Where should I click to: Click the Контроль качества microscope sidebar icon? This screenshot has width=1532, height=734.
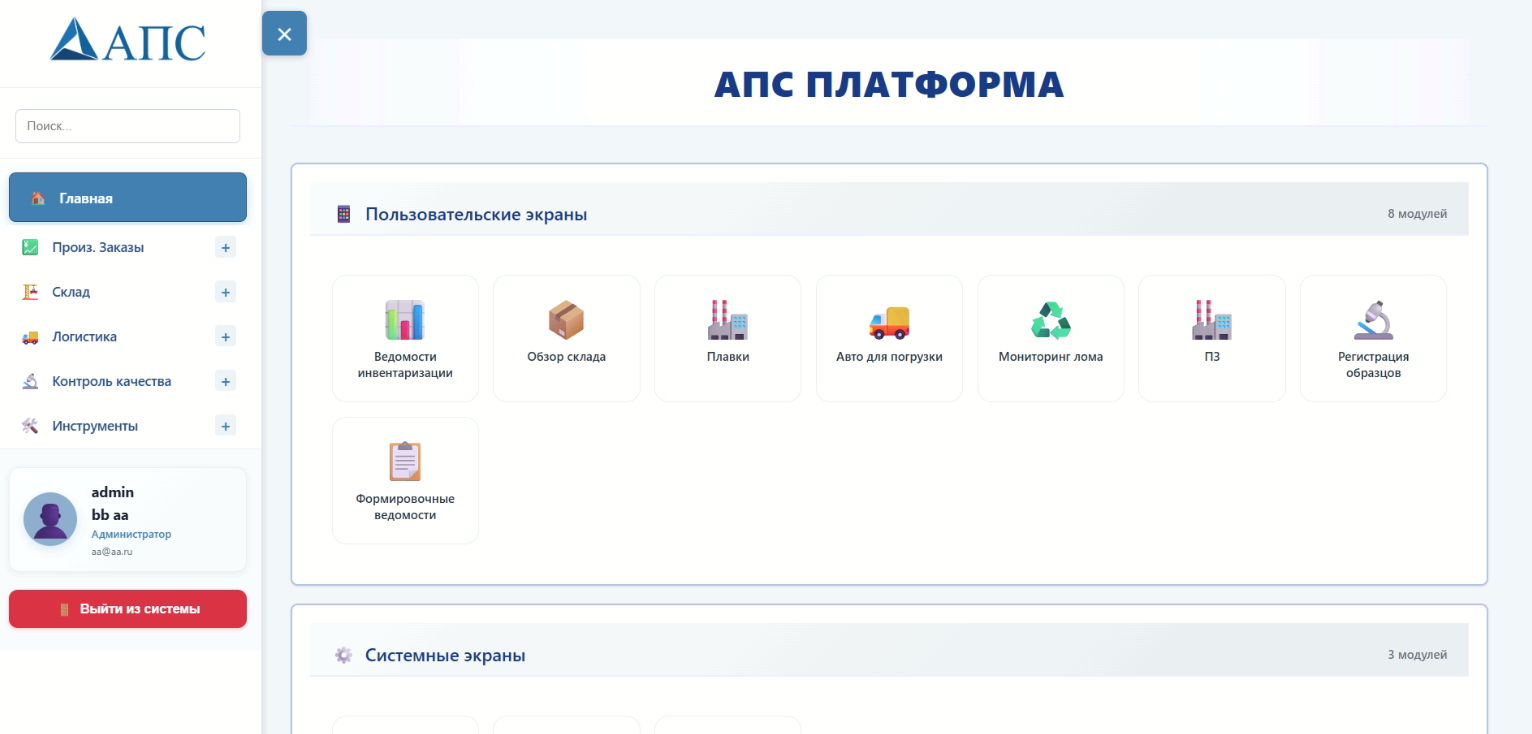(x=30, y=381)
